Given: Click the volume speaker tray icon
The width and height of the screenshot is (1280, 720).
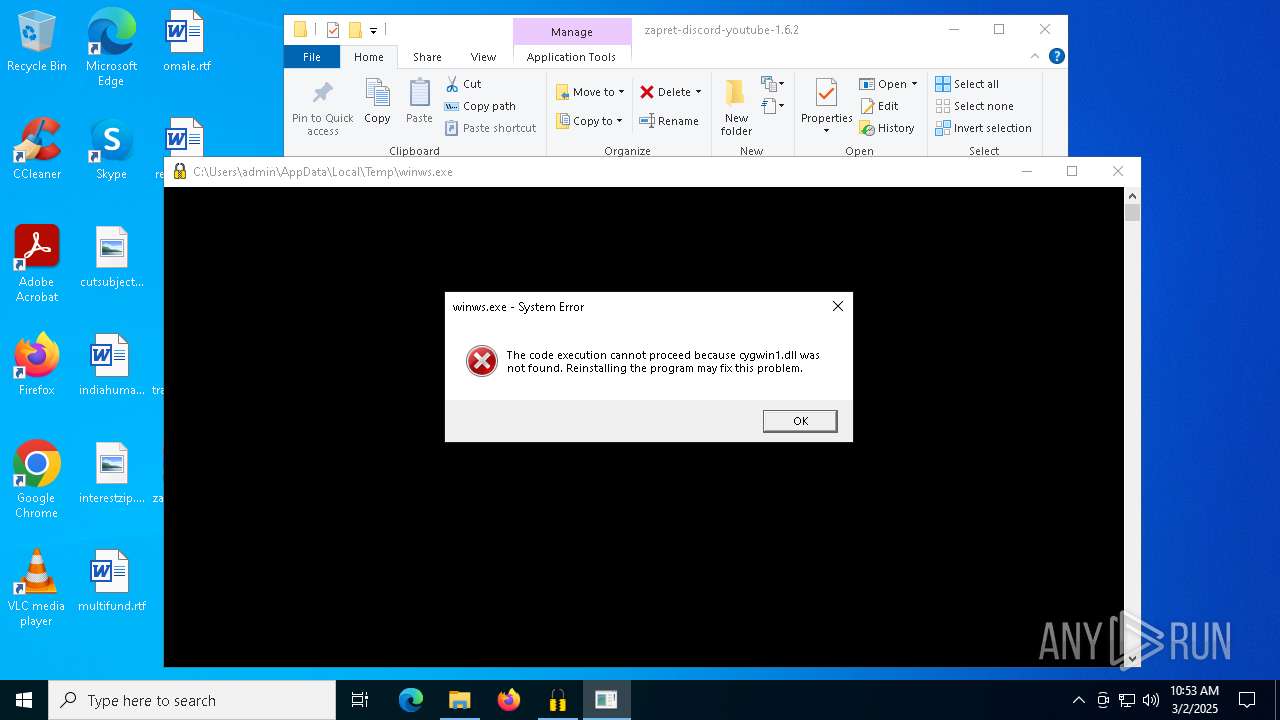Looking at the screenshot, I should 1151,700.
